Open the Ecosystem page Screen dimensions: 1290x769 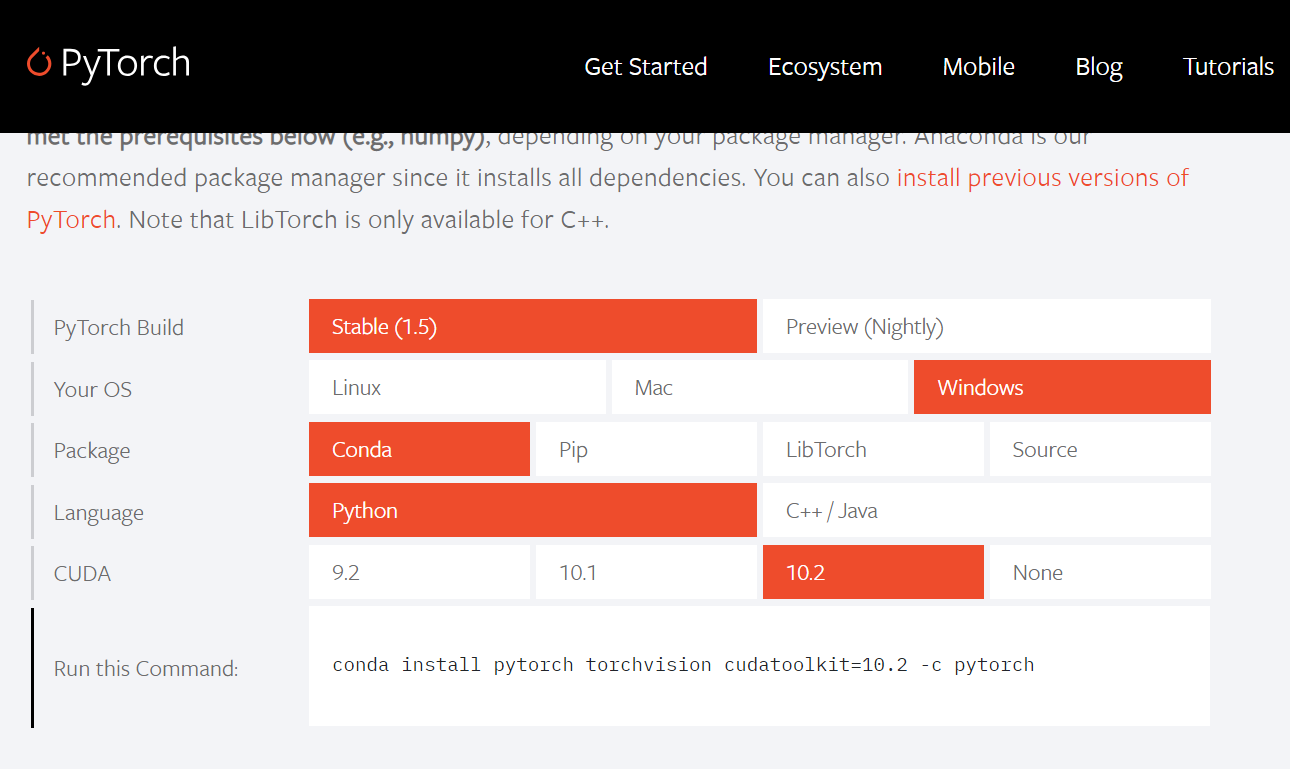(824, 66)
